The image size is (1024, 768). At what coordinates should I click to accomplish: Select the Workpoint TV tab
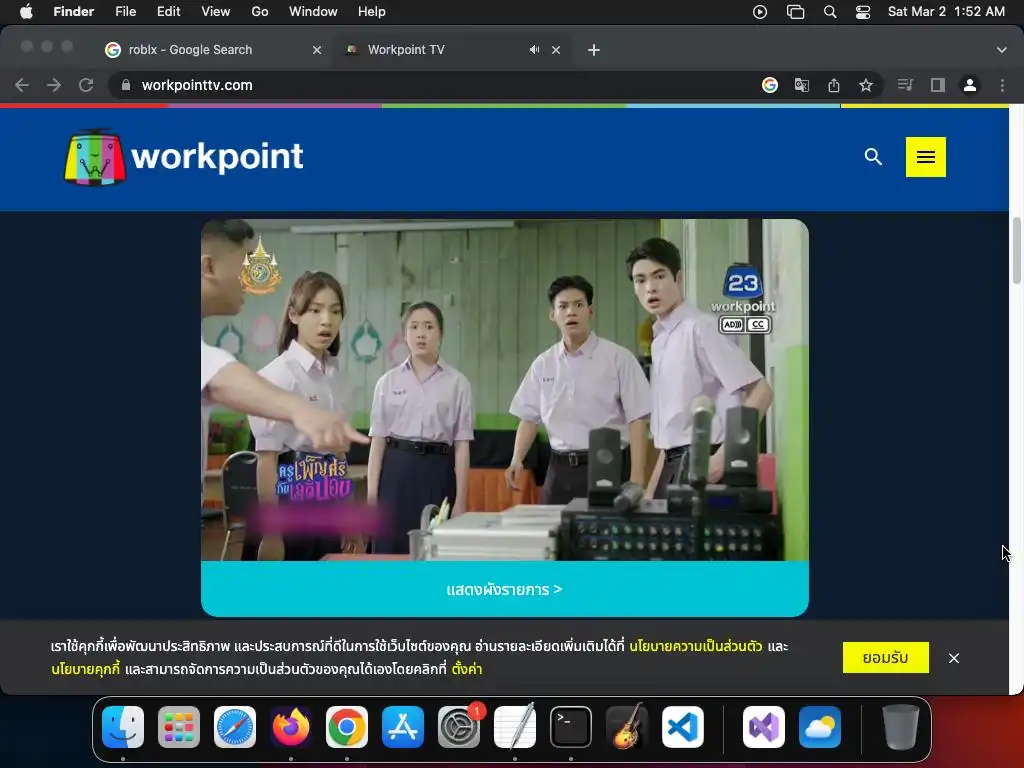tap(453, 50)
